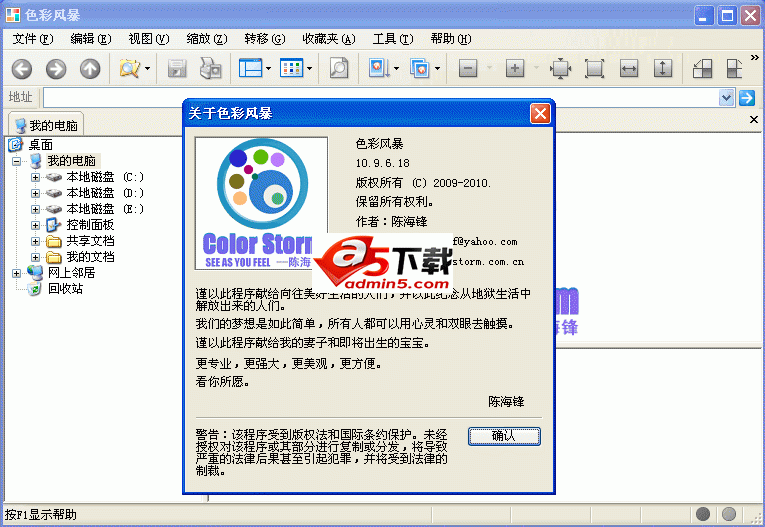Collapse the 我的电脑 tree node

(17, 161)
